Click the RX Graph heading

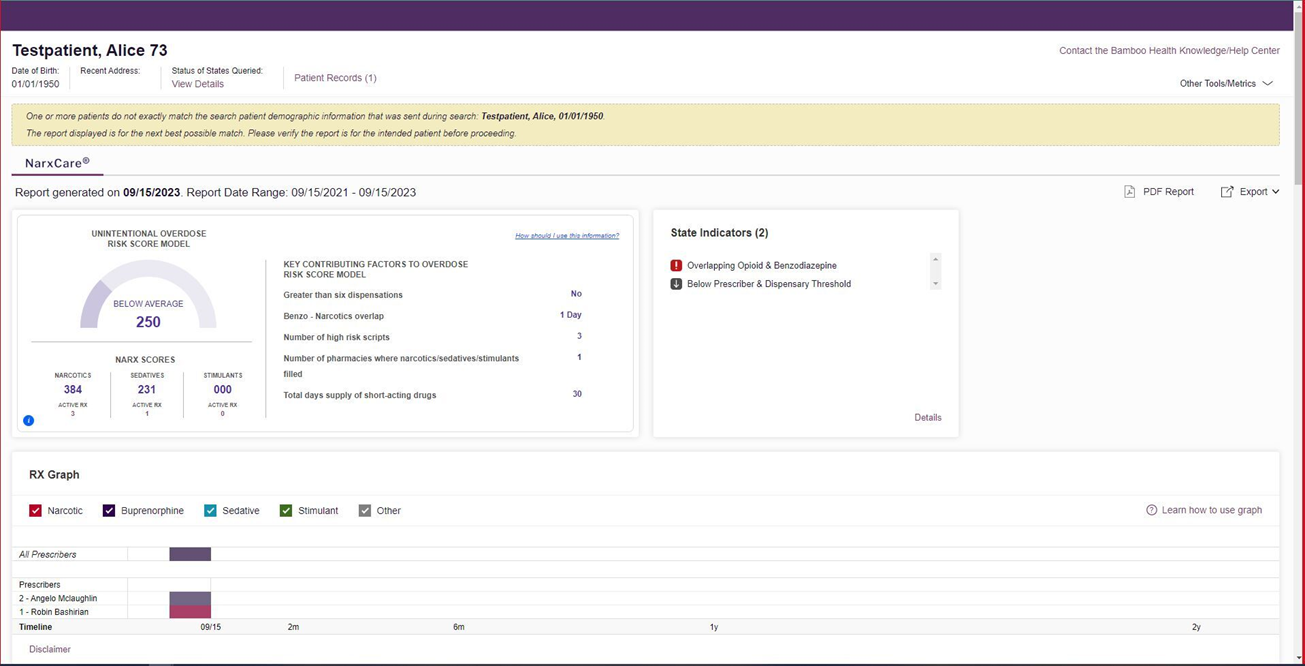tap(54, 475)
